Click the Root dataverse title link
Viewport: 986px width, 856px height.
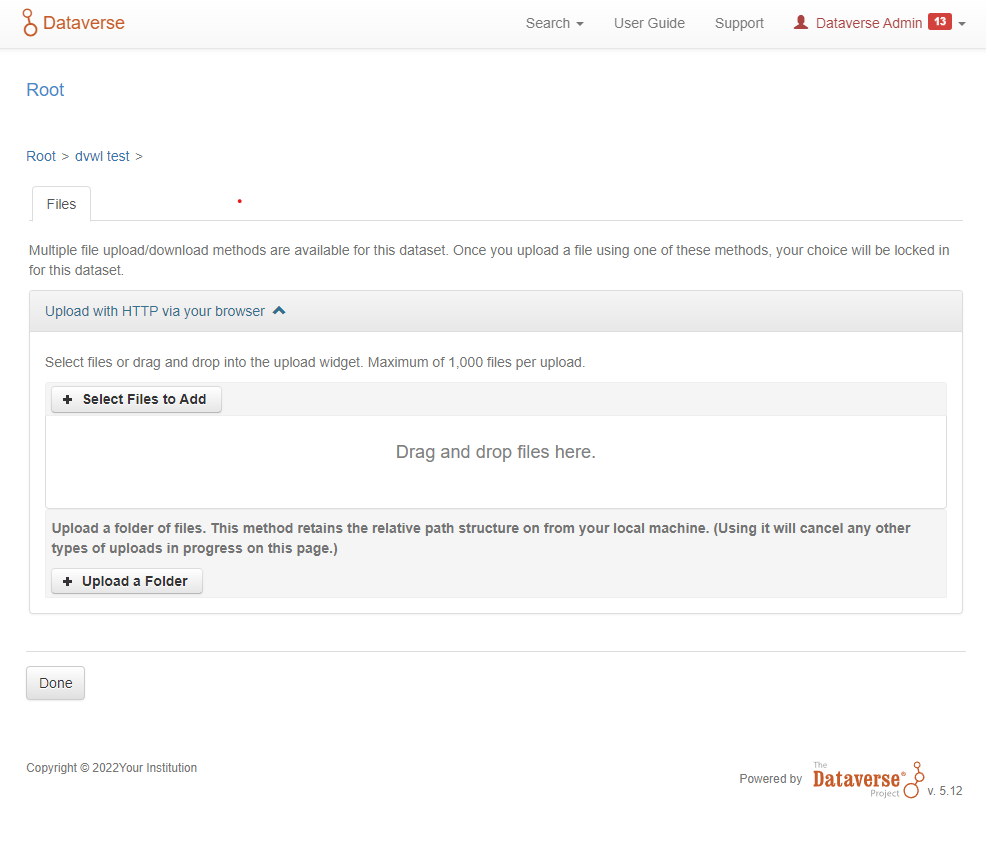(45, 90)
